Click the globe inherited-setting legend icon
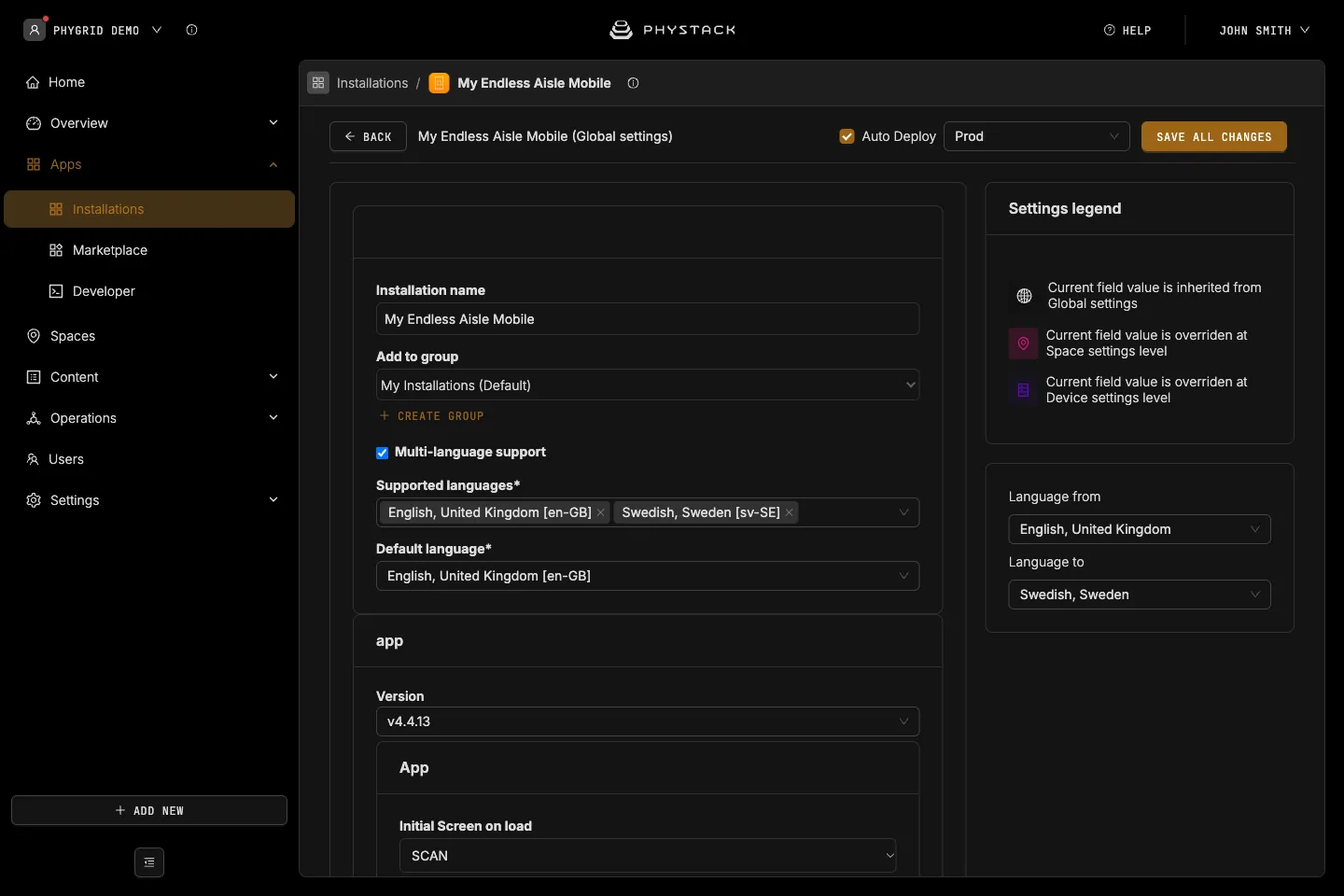 [1024, 296]
